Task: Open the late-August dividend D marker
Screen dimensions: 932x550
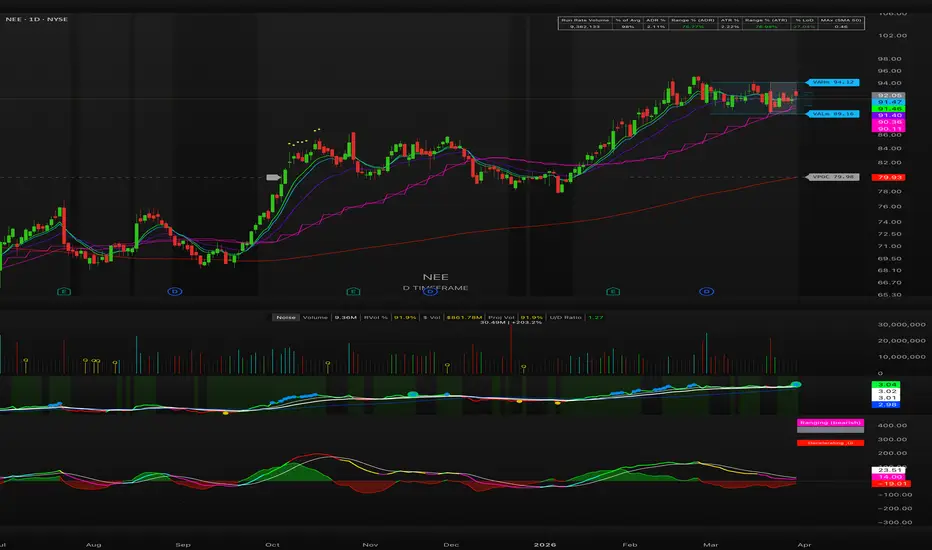Action: (174, 291)
